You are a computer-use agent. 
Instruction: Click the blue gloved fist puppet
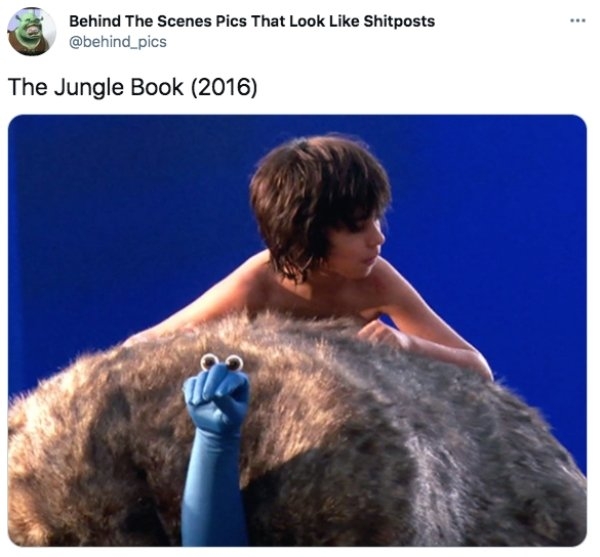click(217, 396)
